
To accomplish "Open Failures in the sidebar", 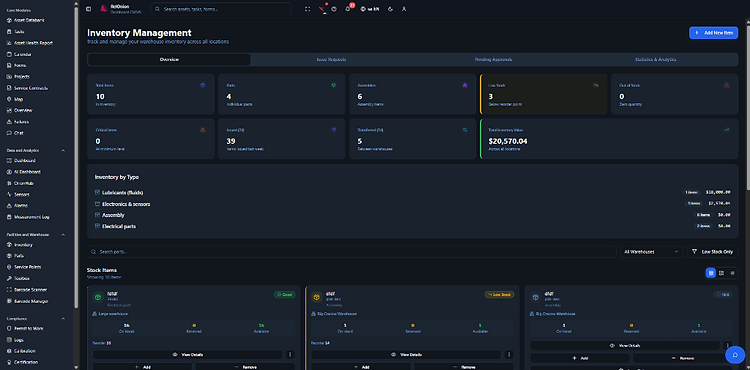I will 18,121.
